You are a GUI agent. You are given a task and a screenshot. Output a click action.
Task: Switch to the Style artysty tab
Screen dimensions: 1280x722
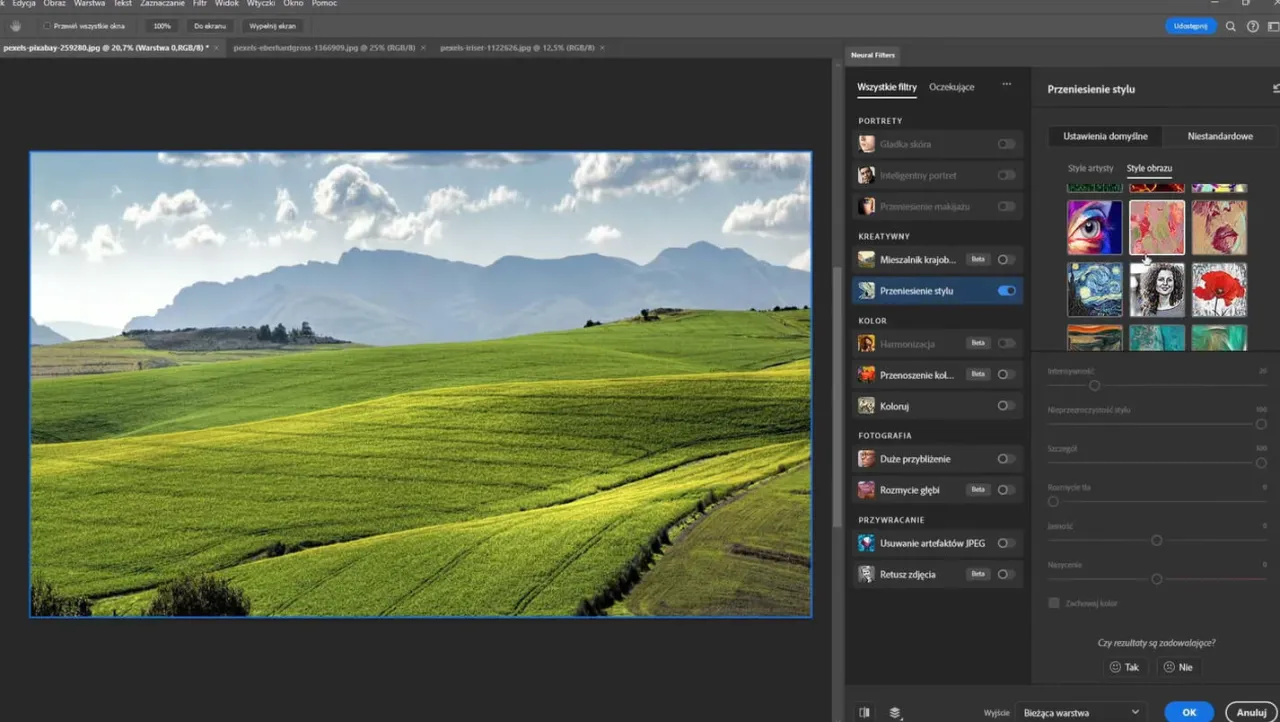[1090, 168]
